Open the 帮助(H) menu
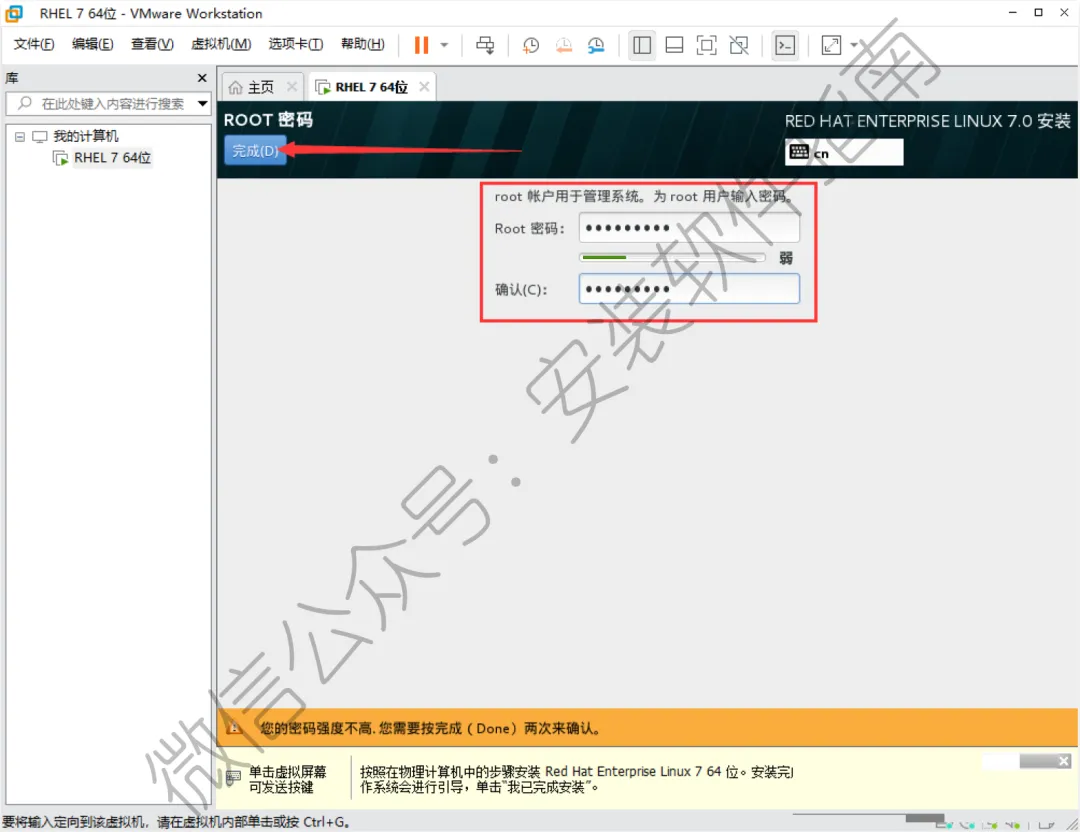This screenshot has height=832, width=1080. pos(363,44)
